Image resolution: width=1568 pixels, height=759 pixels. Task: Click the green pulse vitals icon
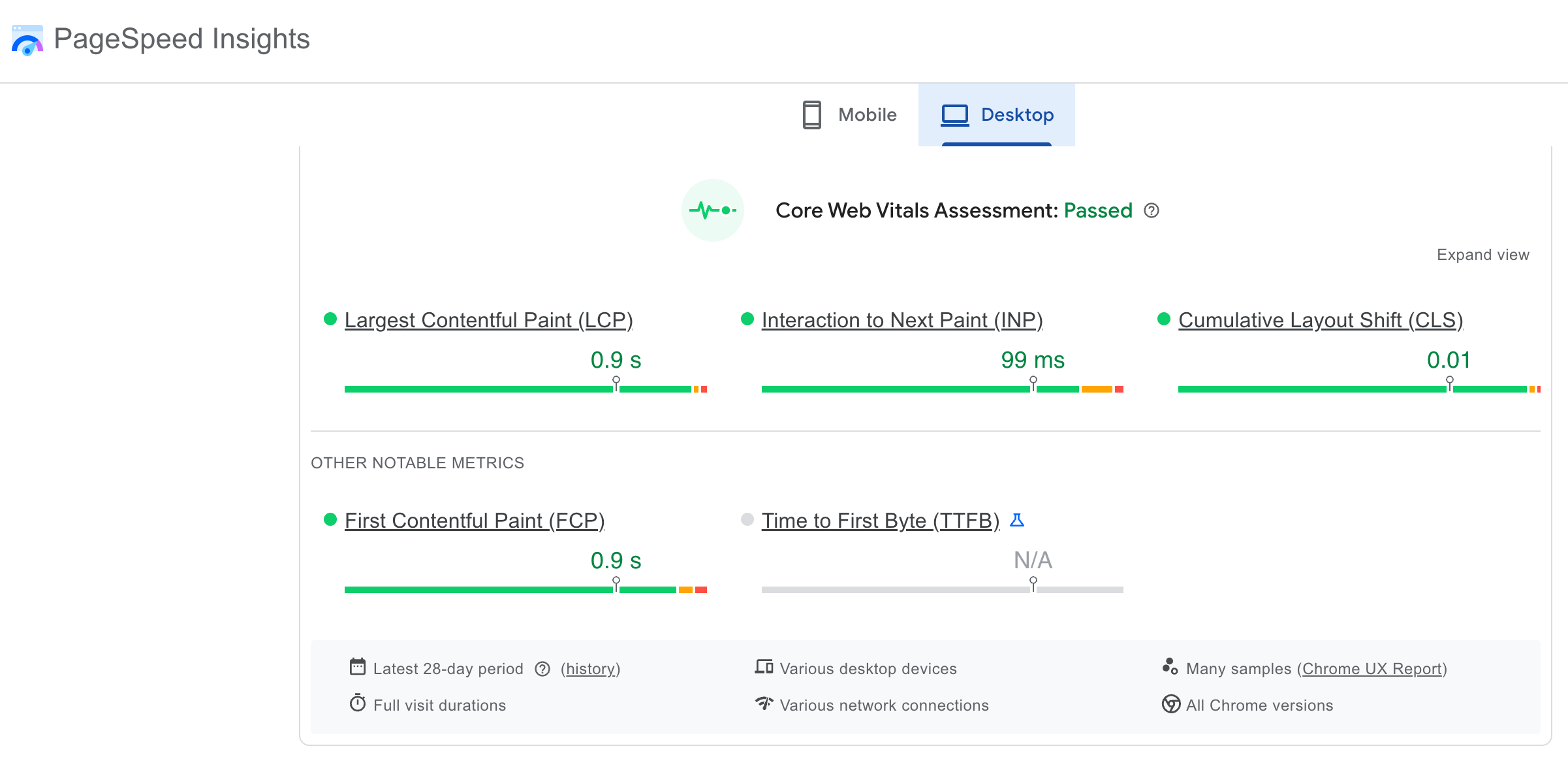click(712, 210)
